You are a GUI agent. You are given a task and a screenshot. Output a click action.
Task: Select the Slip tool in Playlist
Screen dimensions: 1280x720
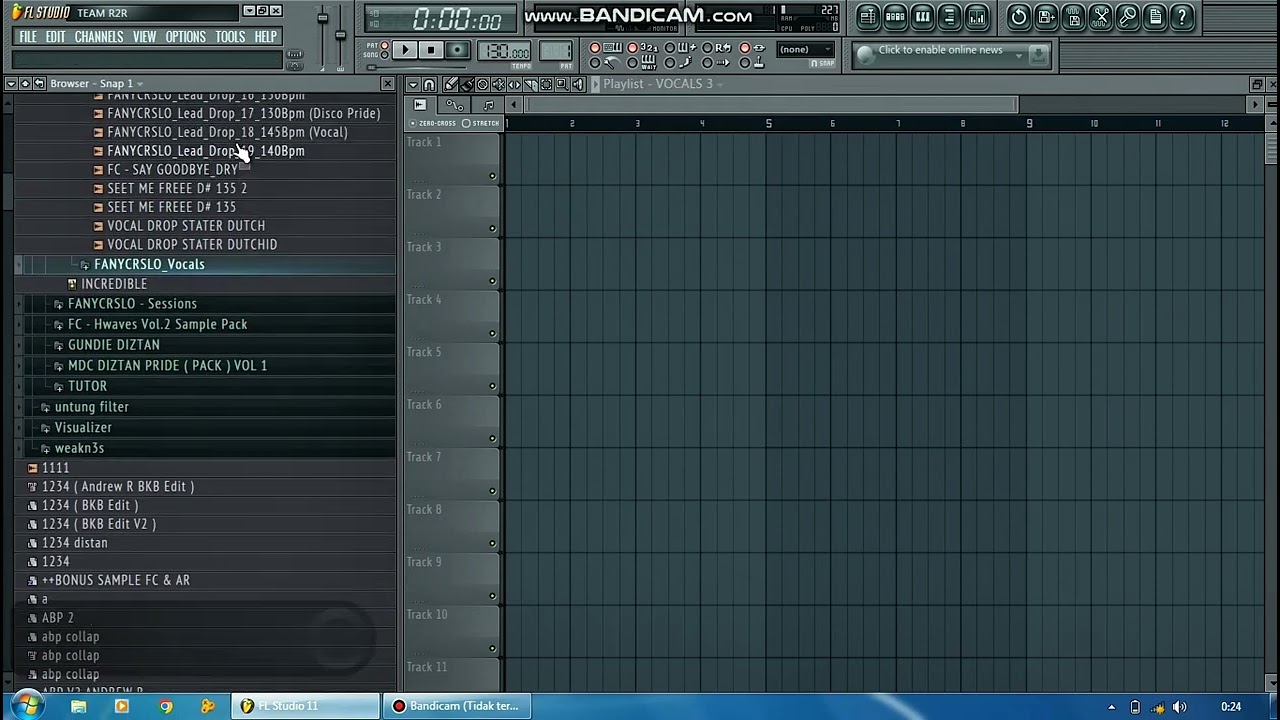(514, 84)
